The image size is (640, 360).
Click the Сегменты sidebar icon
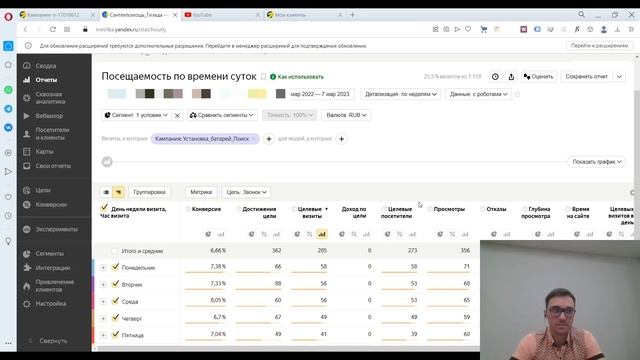(27, 253)
